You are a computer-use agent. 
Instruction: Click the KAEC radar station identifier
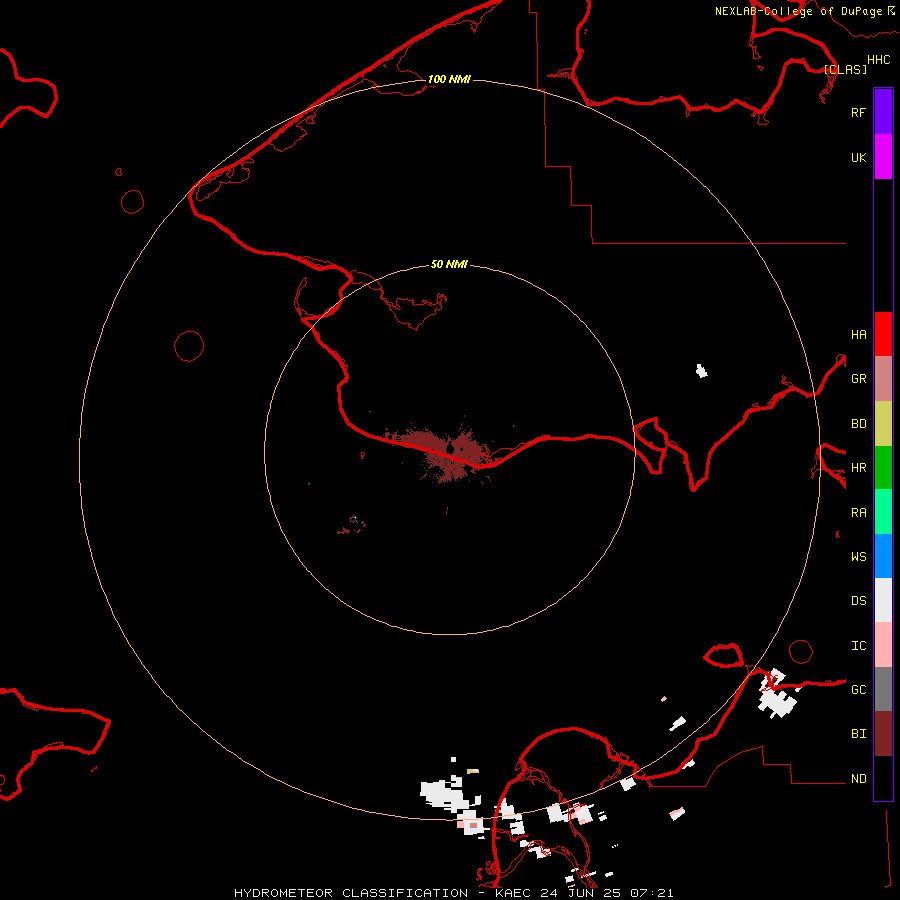point(513,893)
